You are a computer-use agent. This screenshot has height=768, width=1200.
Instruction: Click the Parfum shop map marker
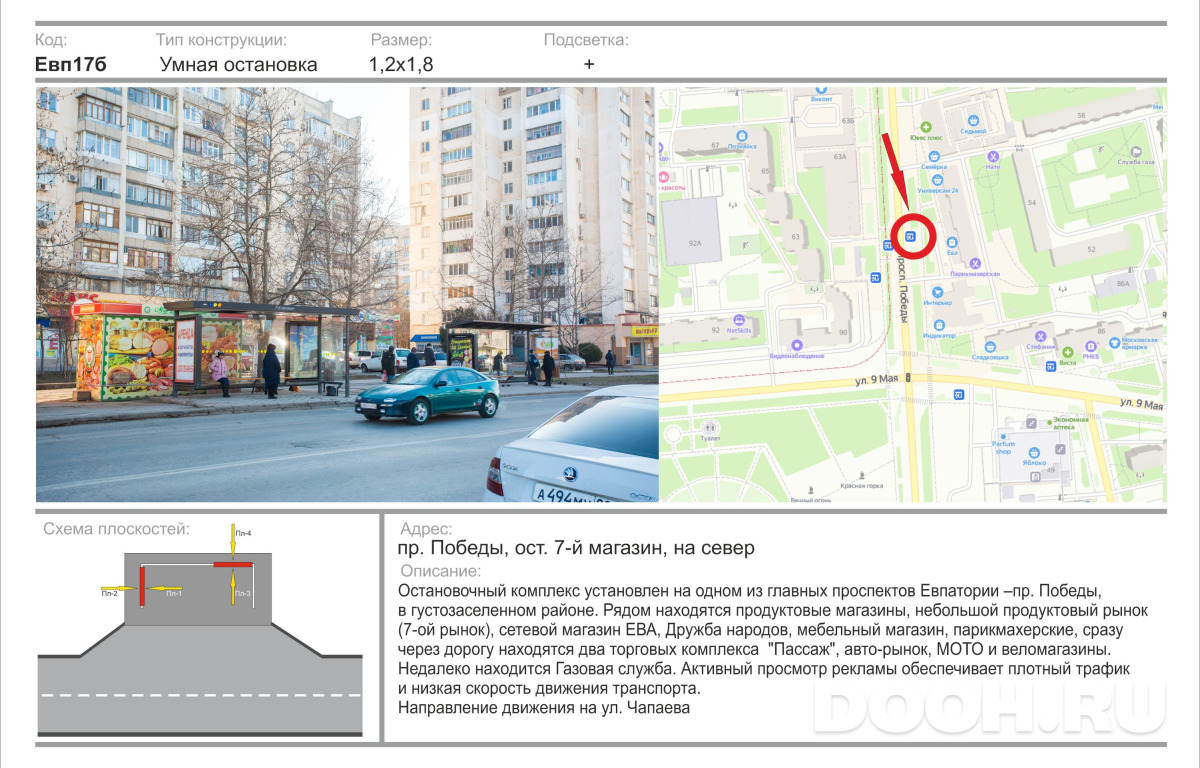click(1003, 436)
